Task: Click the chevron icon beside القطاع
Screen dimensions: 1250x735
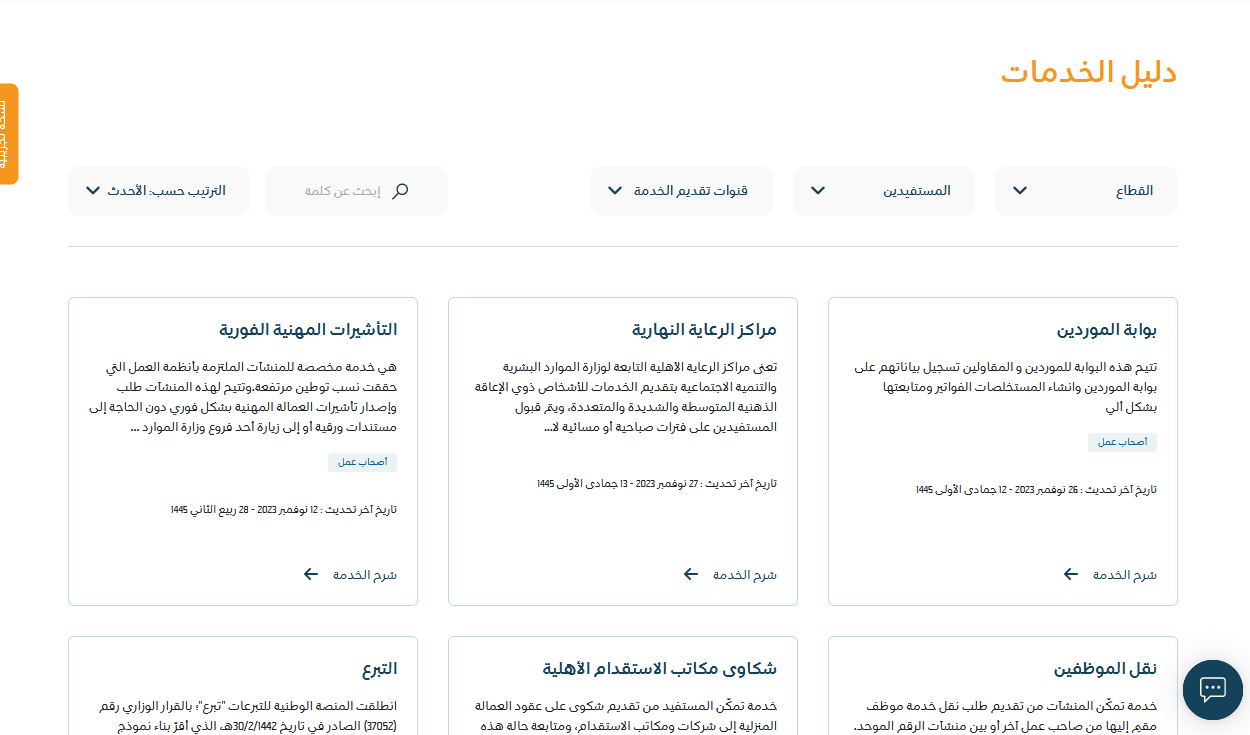Action: (1020, 191)
